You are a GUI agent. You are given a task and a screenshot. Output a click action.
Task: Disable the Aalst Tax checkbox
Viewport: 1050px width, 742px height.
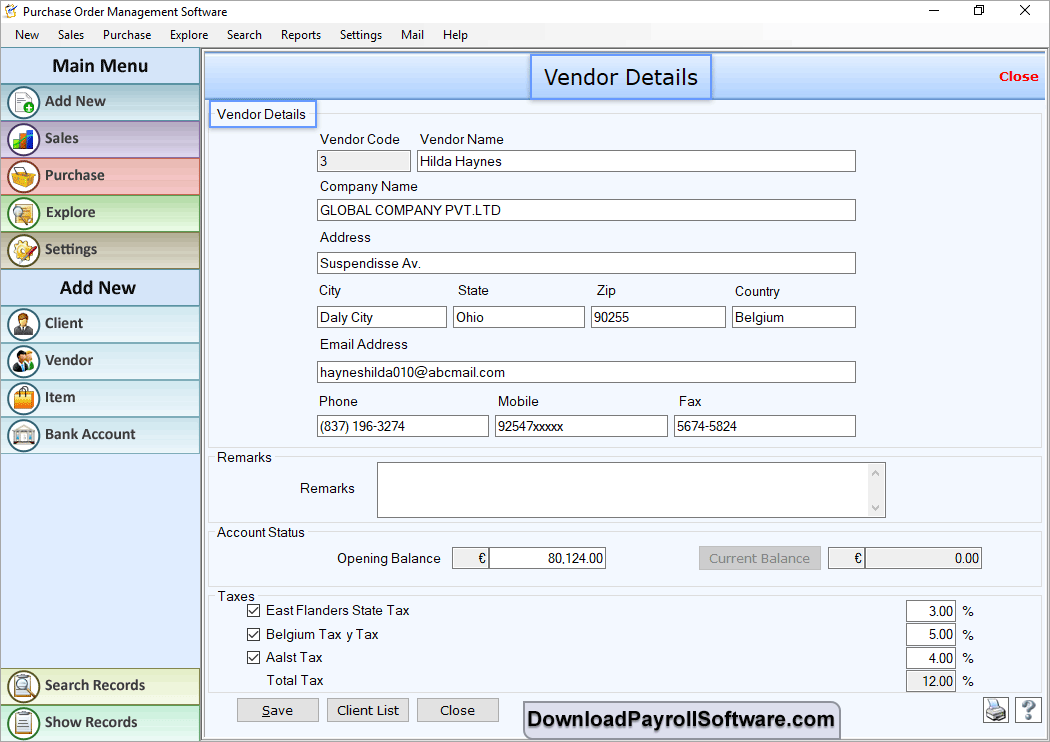254,658
